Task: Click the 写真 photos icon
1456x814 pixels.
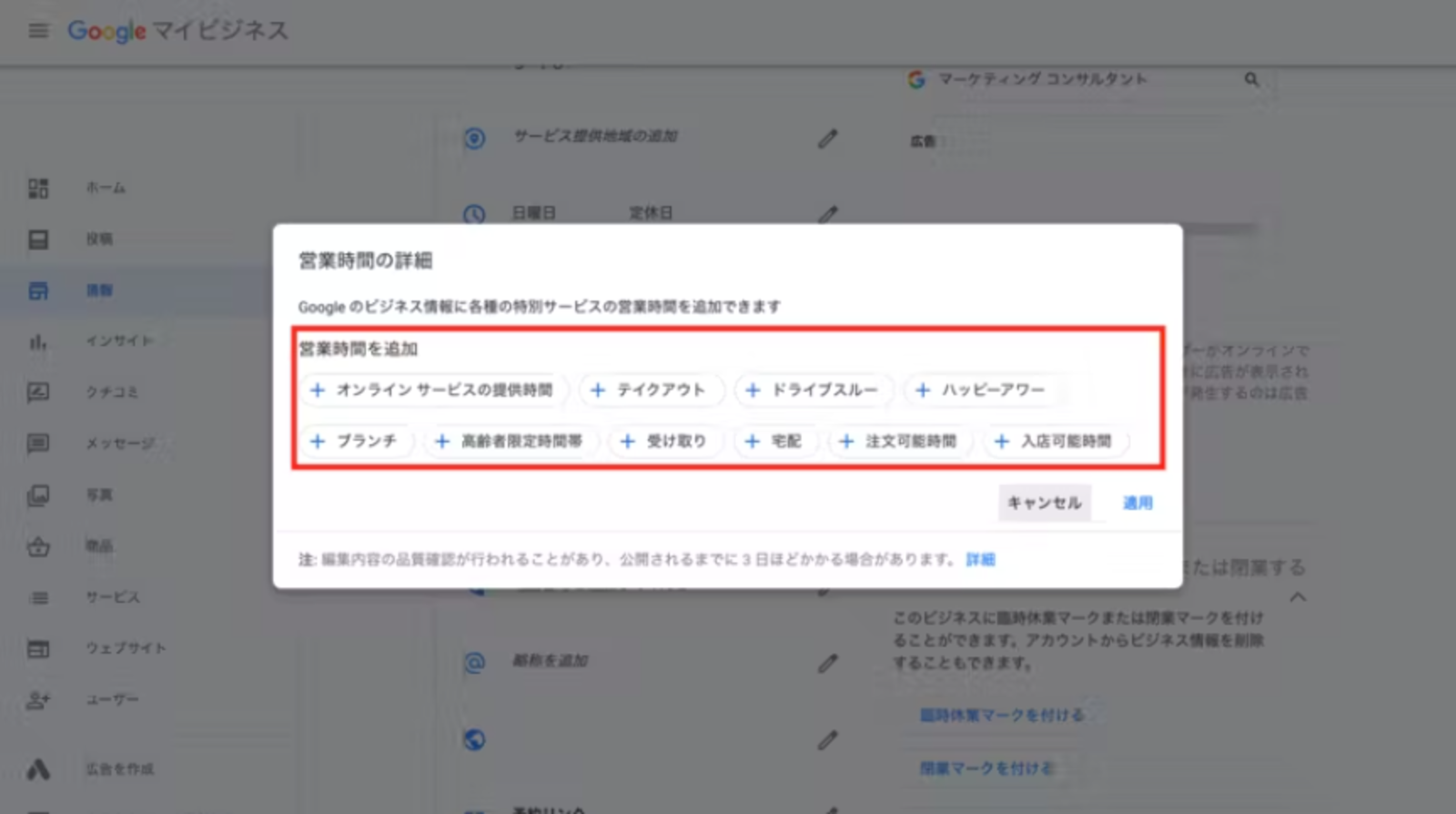Action: point(38,495)
